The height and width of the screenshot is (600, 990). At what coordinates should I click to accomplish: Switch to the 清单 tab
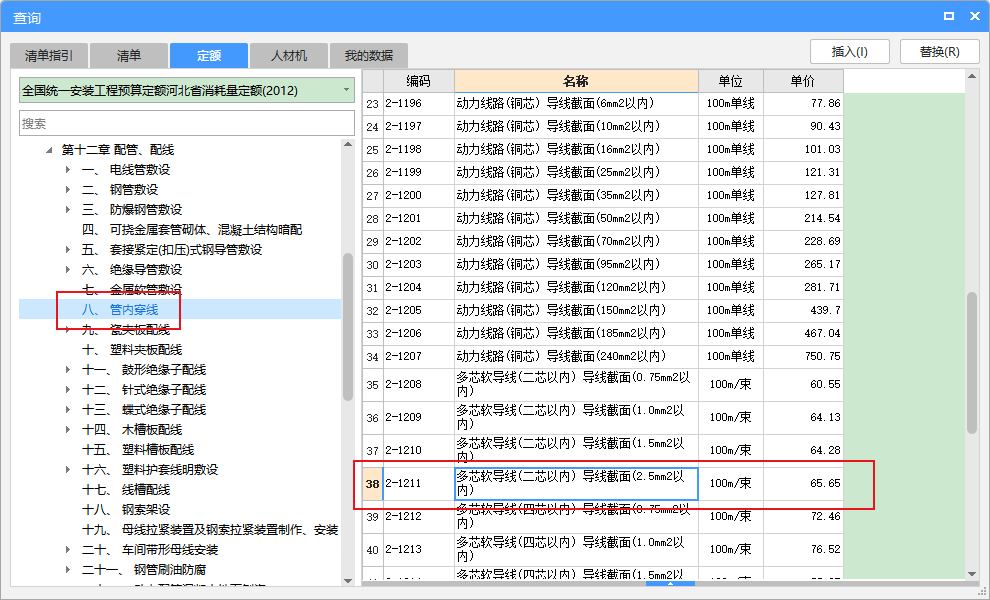point(129,56)
